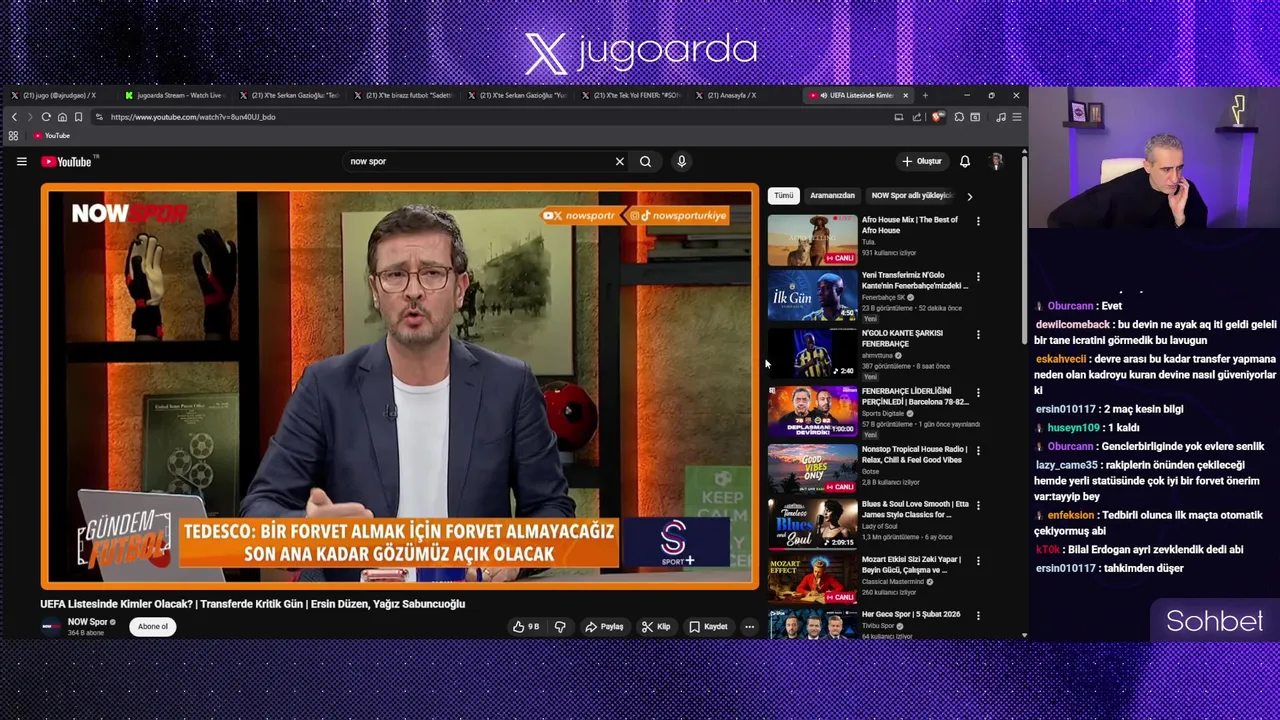Go back in the browser

point(14,117)
